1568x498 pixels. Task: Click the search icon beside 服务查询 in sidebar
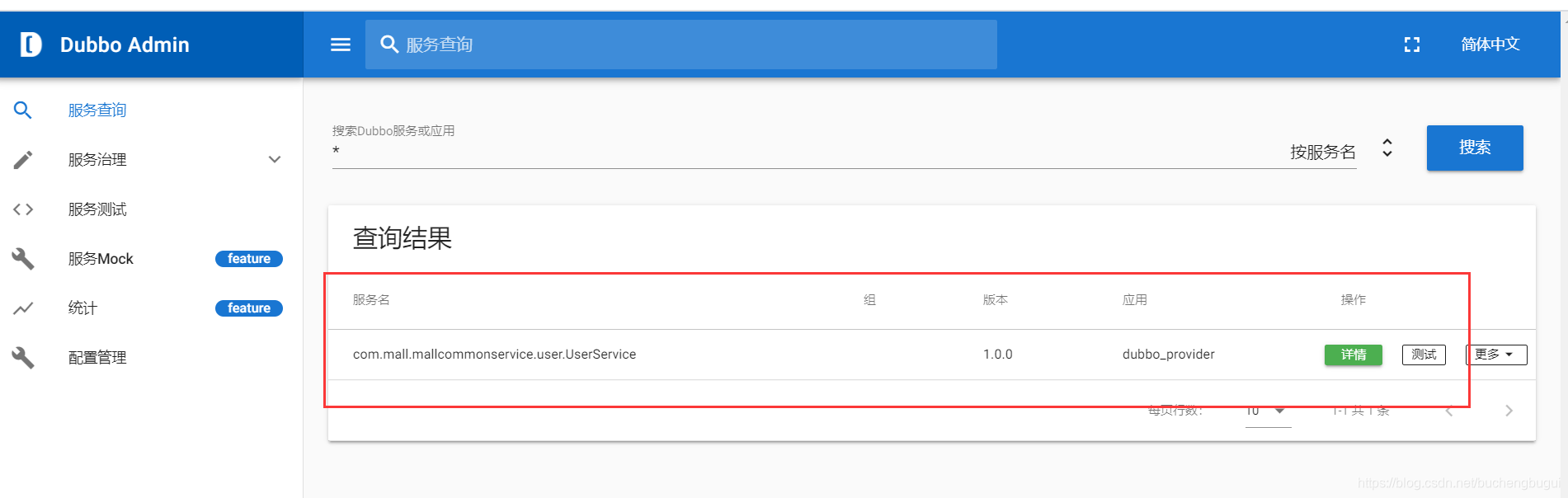point(23,110)
